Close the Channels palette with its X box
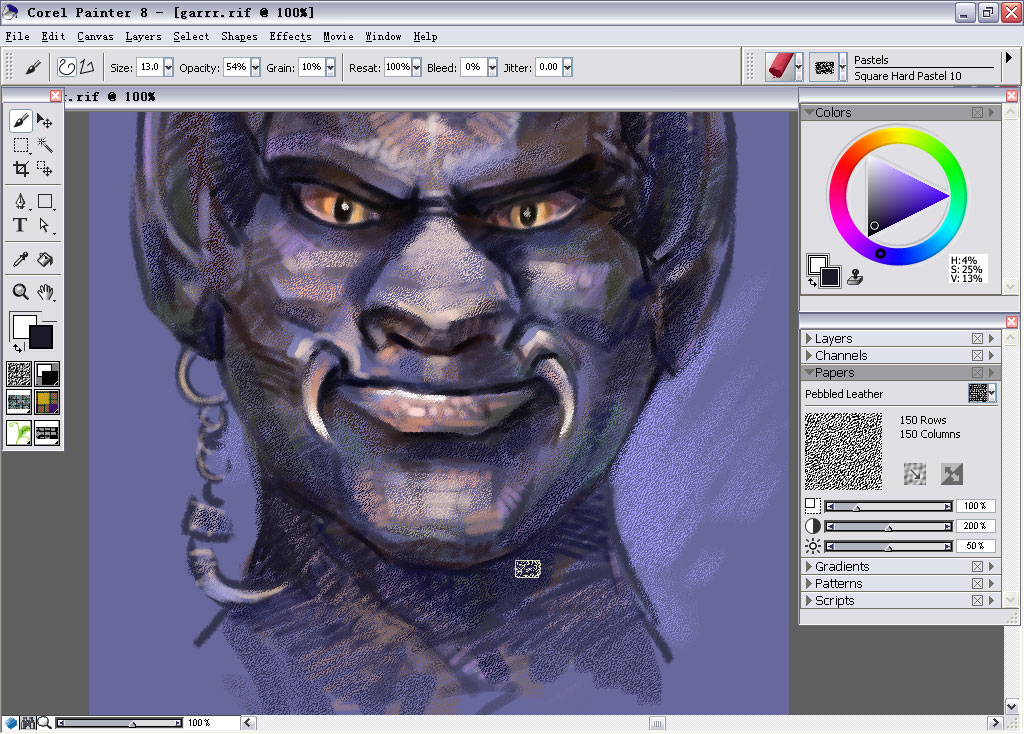This screenshot has width=1024, height=734. (977, 355)
